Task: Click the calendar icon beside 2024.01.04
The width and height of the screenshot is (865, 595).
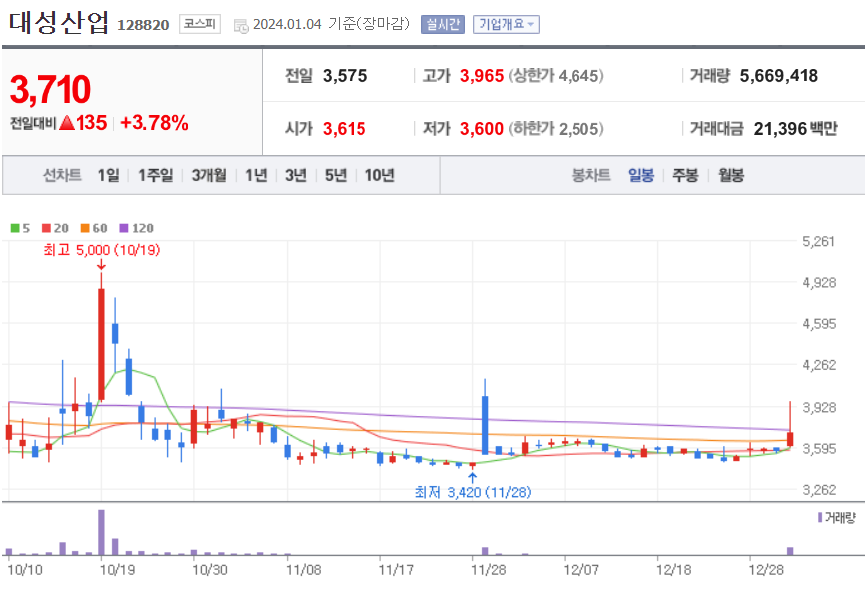Action: (x=241, y=25)
